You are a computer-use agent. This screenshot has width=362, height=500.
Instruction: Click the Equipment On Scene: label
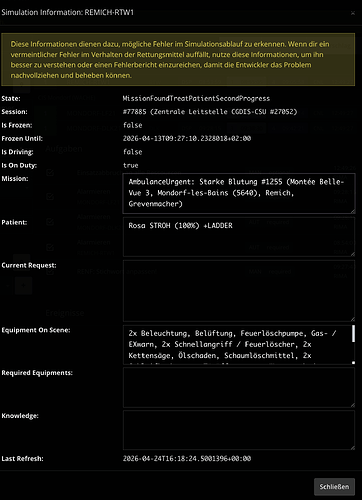click(x=36, y=330)
